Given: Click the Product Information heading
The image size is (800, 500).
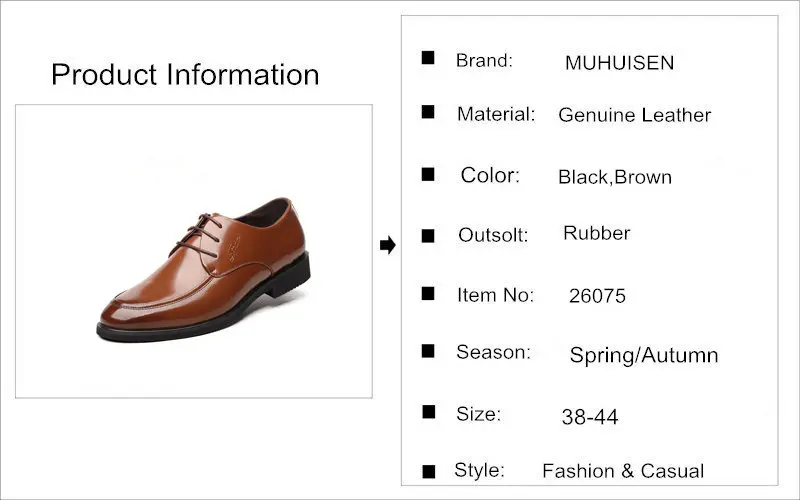Looking at the screenshot, I should click(x=185, y=74).
